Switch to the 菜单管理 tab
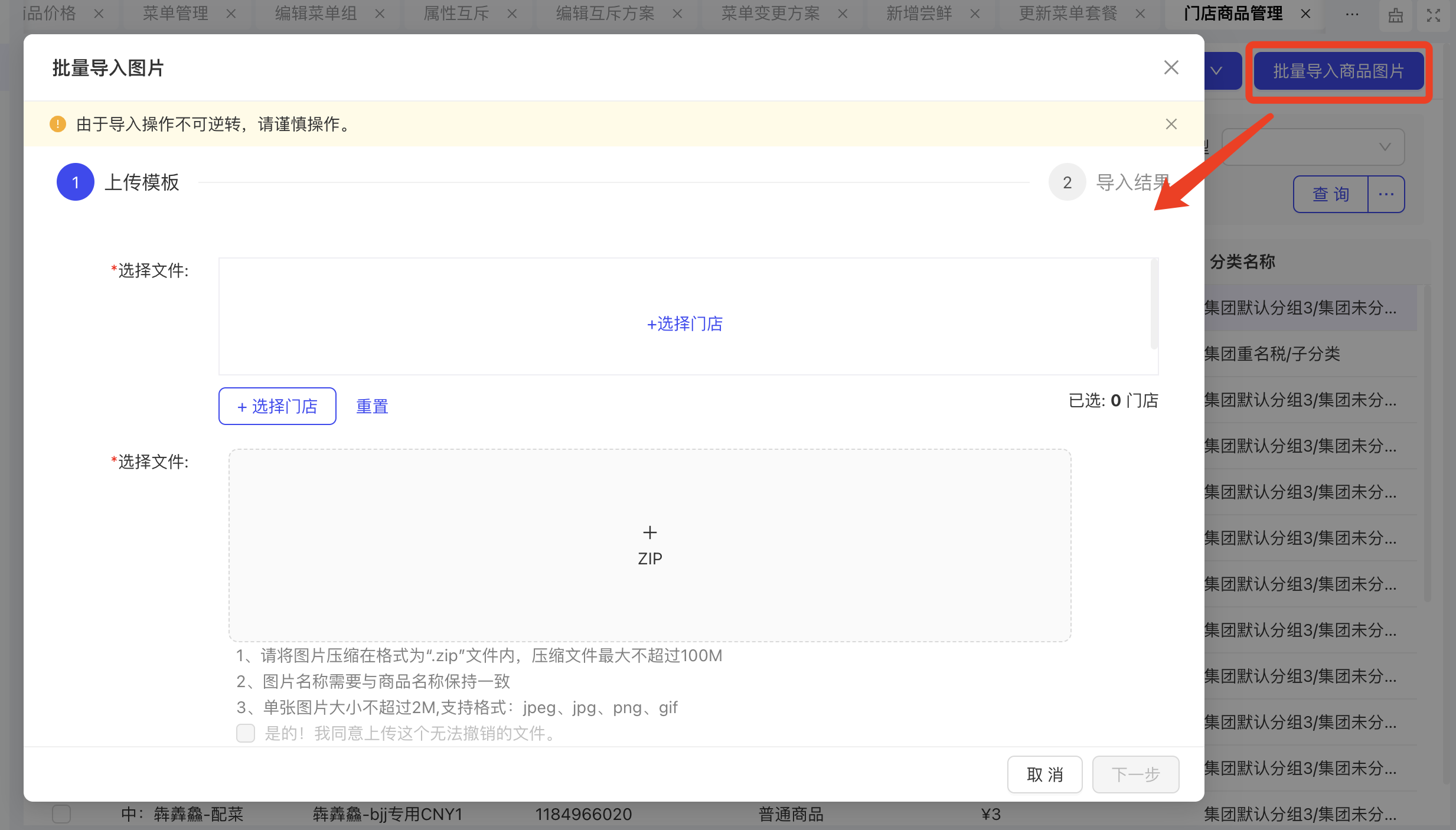 175,14
